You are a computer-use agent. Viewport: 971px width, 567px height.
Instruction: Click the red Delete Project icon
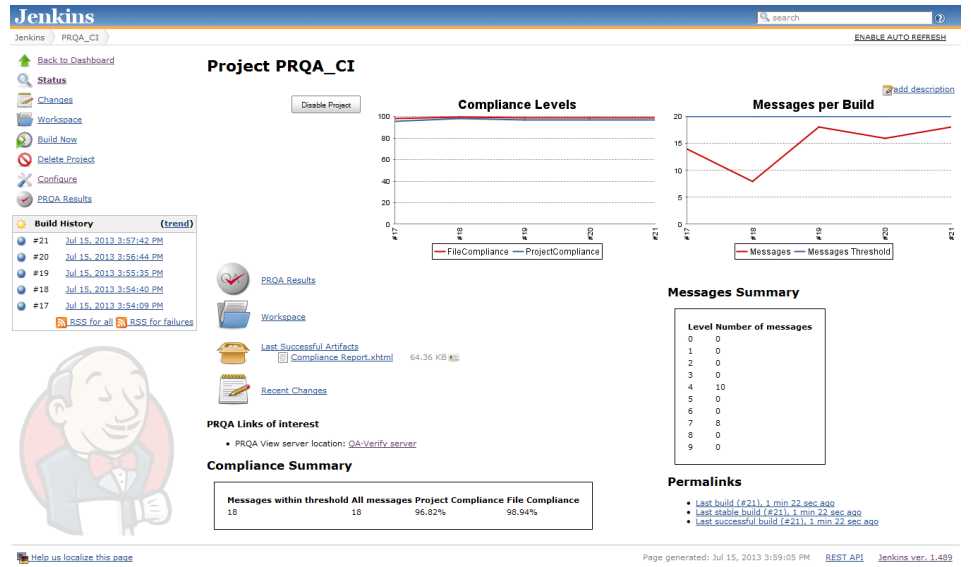[x=24, y=159]
